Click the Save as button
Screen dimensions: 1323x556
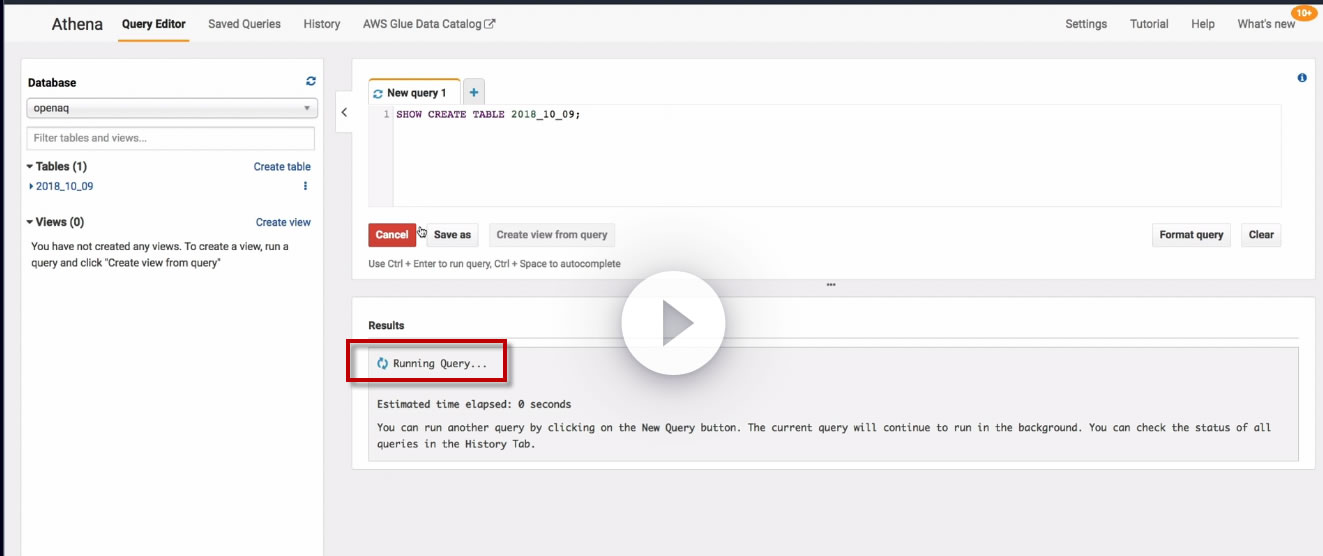(x=452, y=235)
